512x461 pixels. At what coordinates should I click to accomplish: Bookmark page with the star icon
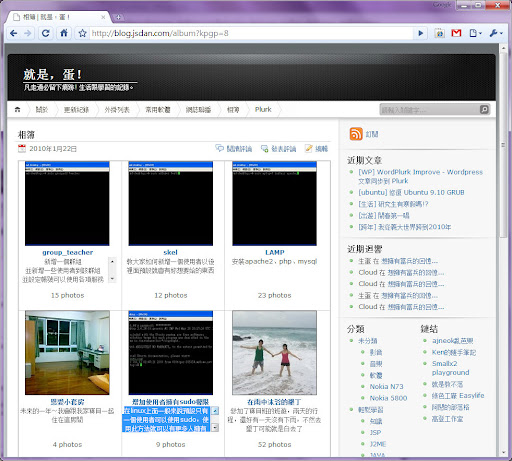click(82, 33)
